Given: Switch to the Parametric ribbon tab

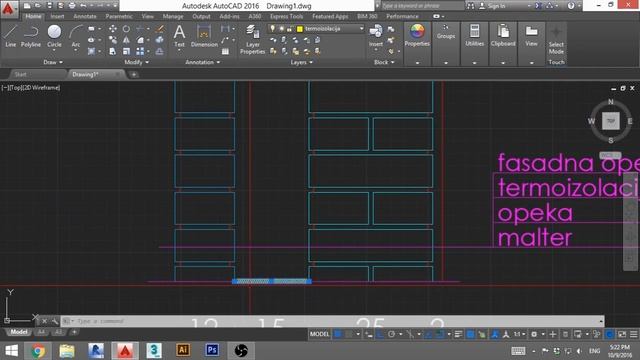Looking at the screenshot, I should [119, 16].
